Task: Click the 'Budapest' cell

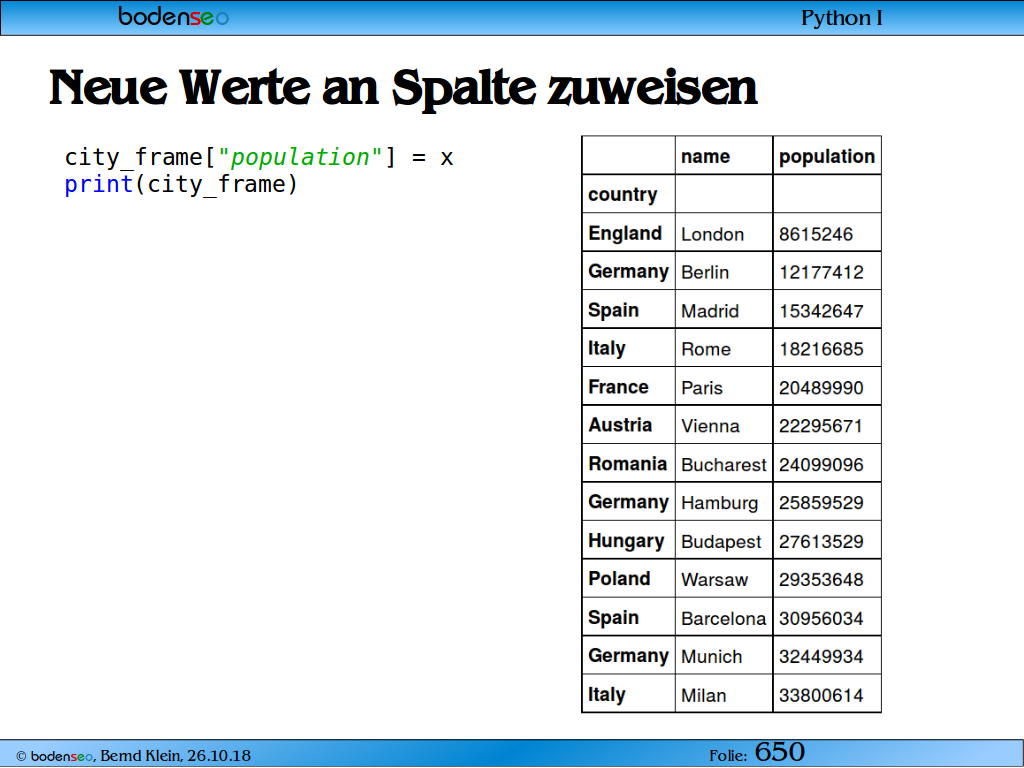Action: pos(720,542)
